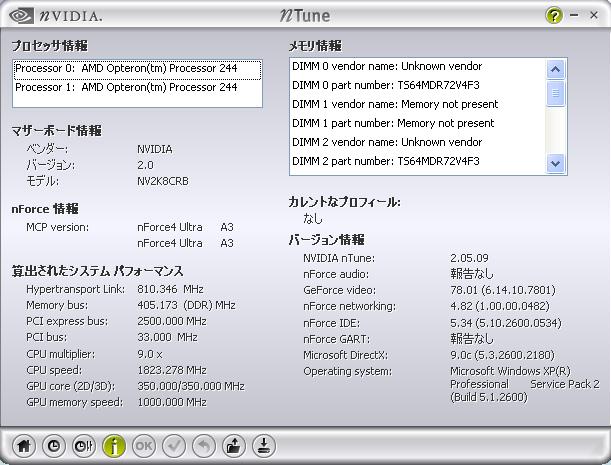Minimize the nTune window
The width and height of the screenshot is (611, 465).
[x=574, y=15]
